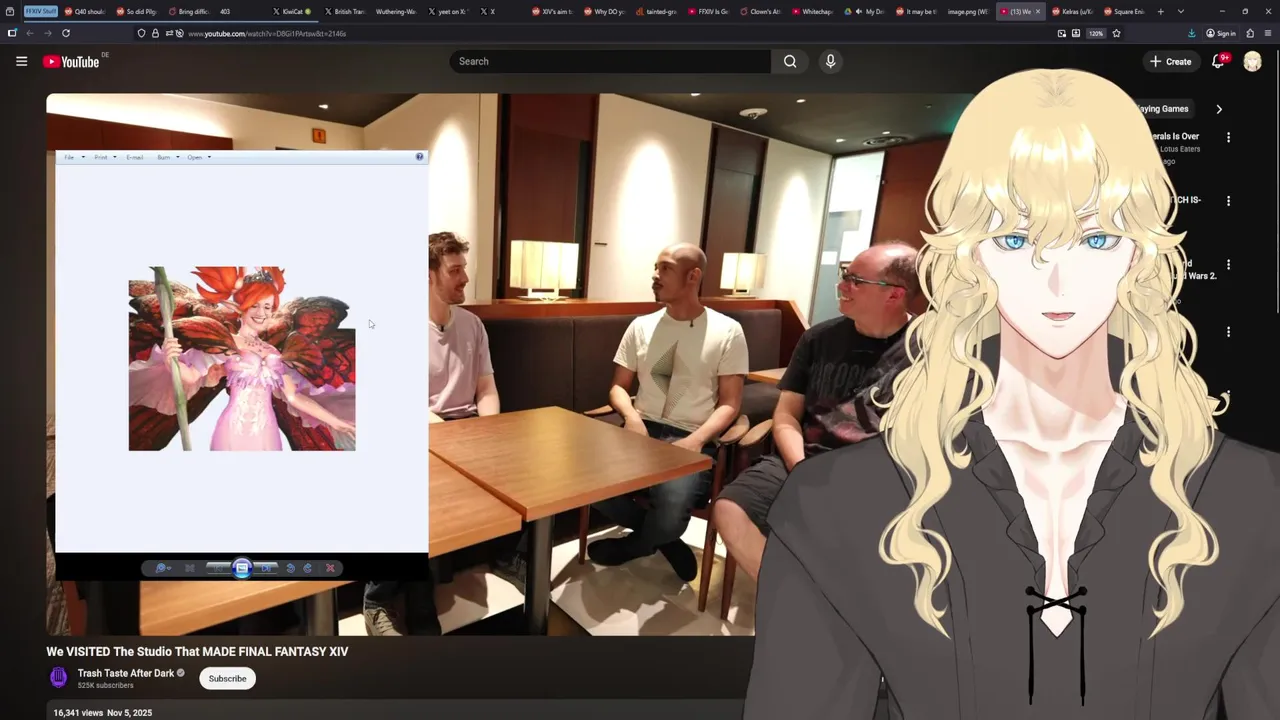Viewport: 1280px width, 720px height.
Task: Toggle the browser sidebar button
Action: pyautogui.click(x=12, y=33)
